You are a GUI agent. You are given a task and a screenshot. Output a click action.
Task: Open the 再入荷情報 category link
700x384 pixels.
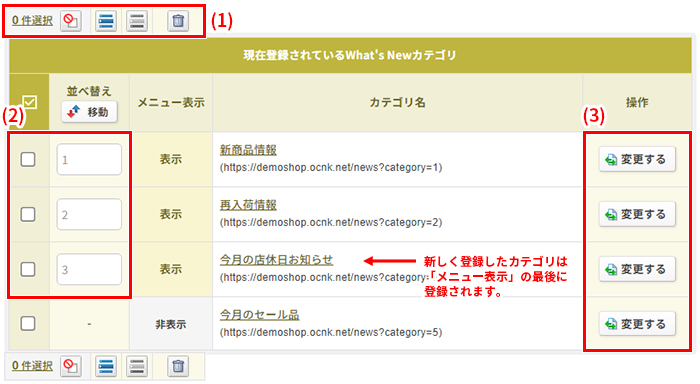248,205
